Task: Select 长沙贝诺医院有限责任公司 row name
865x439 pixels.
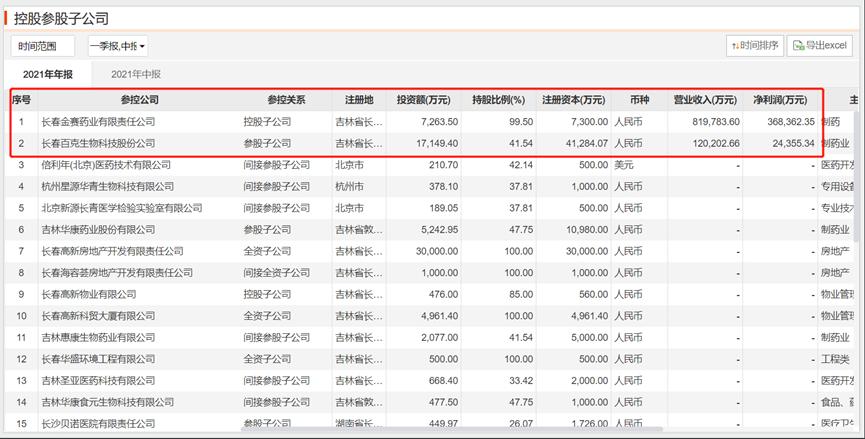Action: [98, 424]
